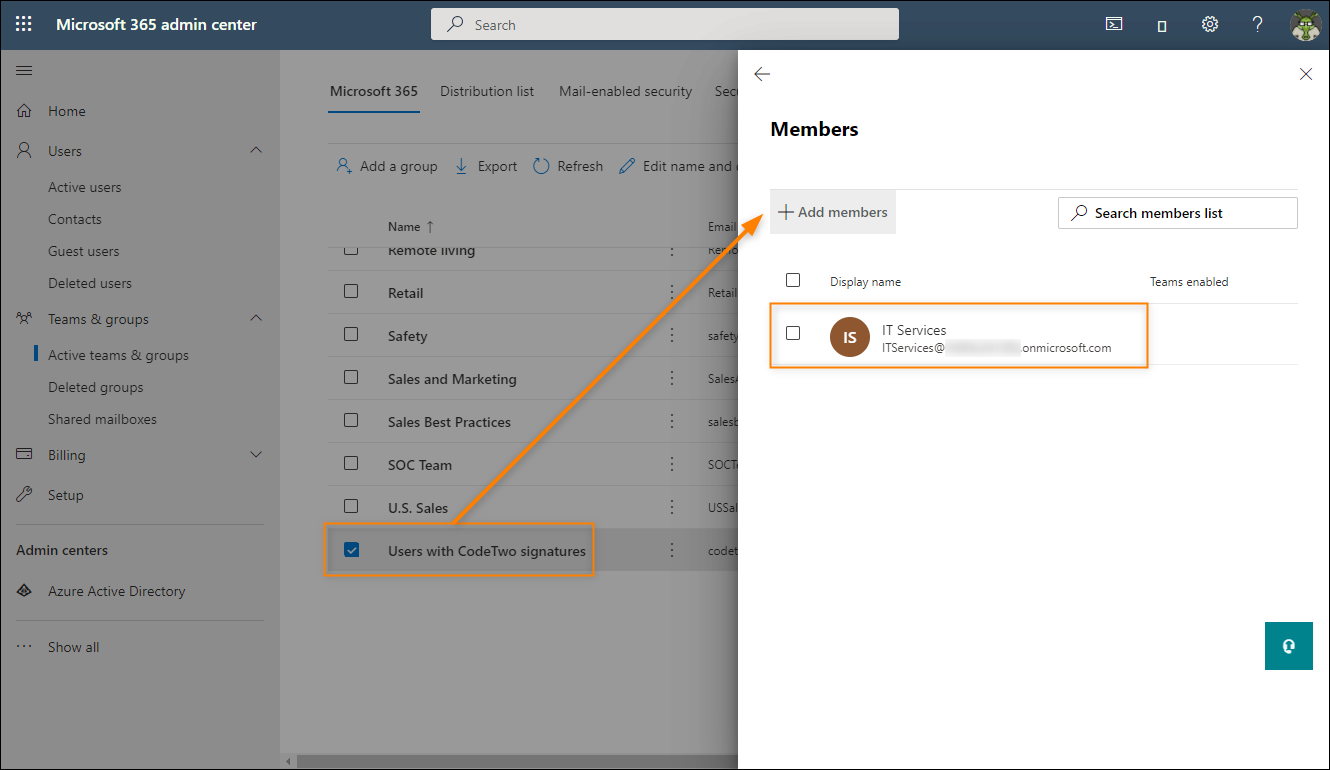The width and height of the screenshot is (1330, 770).
Task: Open Active users in sidebar
Action: click(x=85, y=187)
